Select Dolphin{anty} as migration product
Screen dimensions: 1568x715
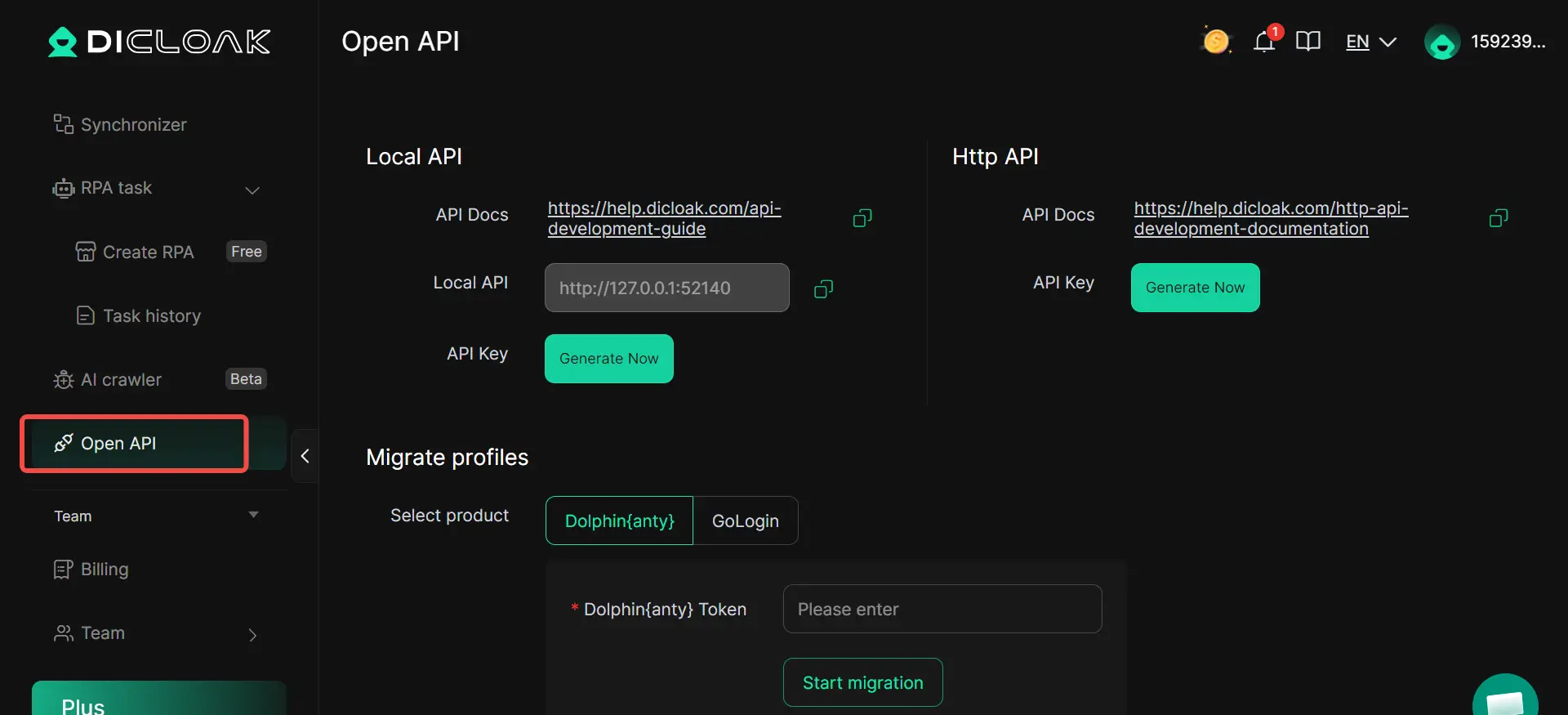click(x=619, y=521)
